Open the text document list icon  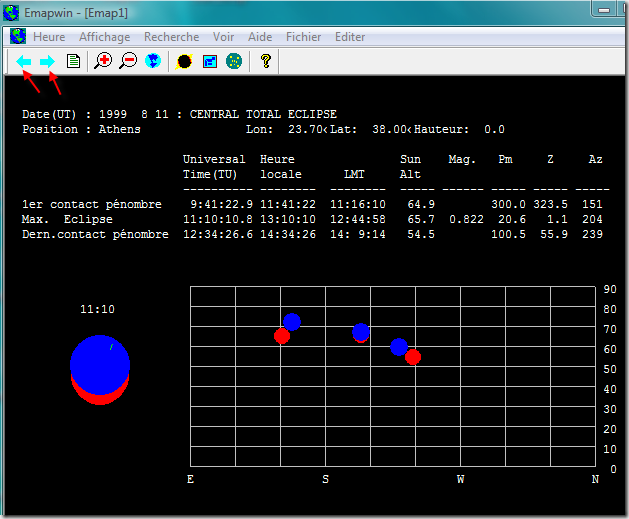point(73,61)
